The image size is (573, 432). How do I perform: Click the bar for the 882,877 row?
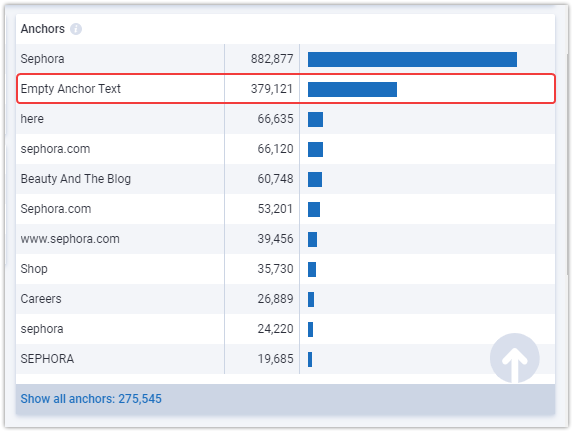tap(412, 60)
